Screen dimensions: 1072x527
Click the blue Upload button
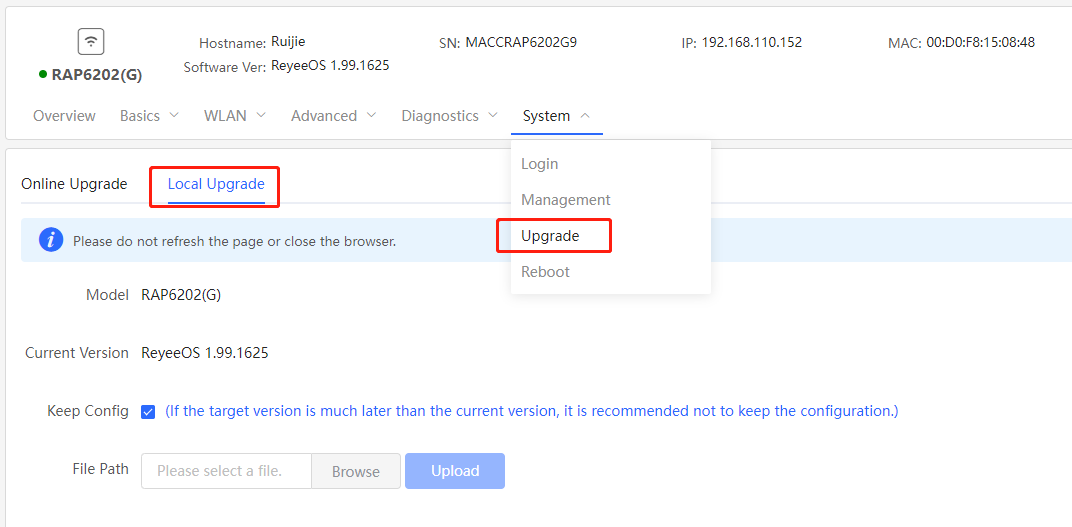[x=455, y=471]
